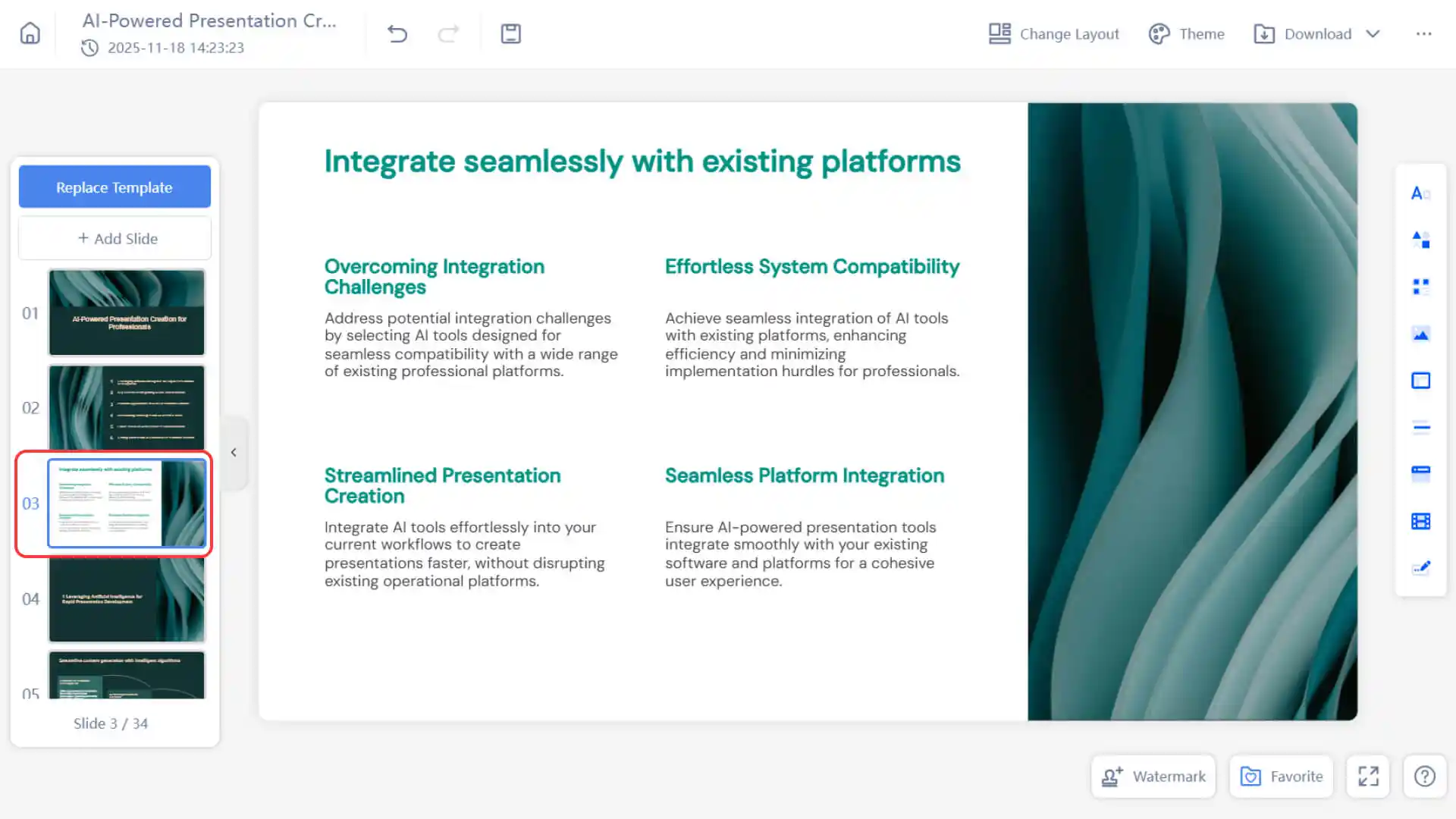Viewport: 1456px width, 819px height.
Task: Click the redo arrow
Action: tap(449, 33)
